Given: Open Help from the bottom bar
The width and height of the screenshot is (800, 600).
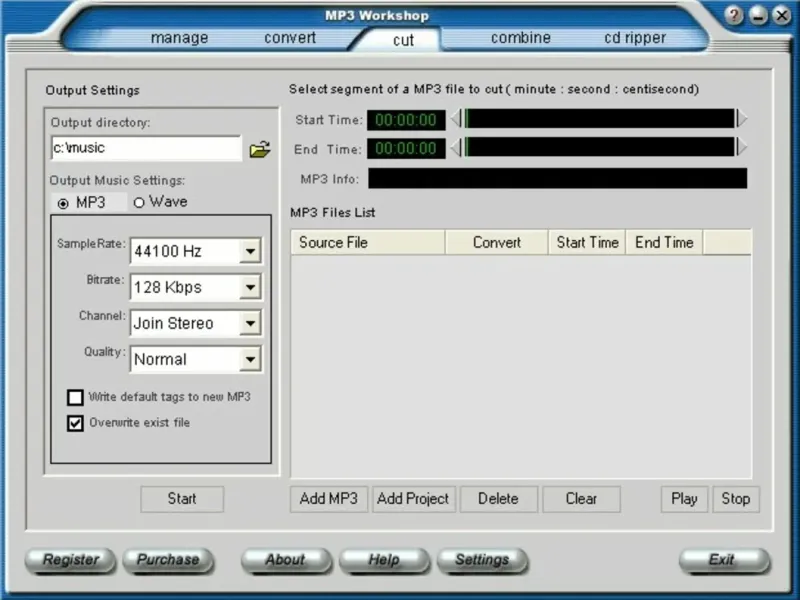Looking at the screenshot, I should pos(384,560).
